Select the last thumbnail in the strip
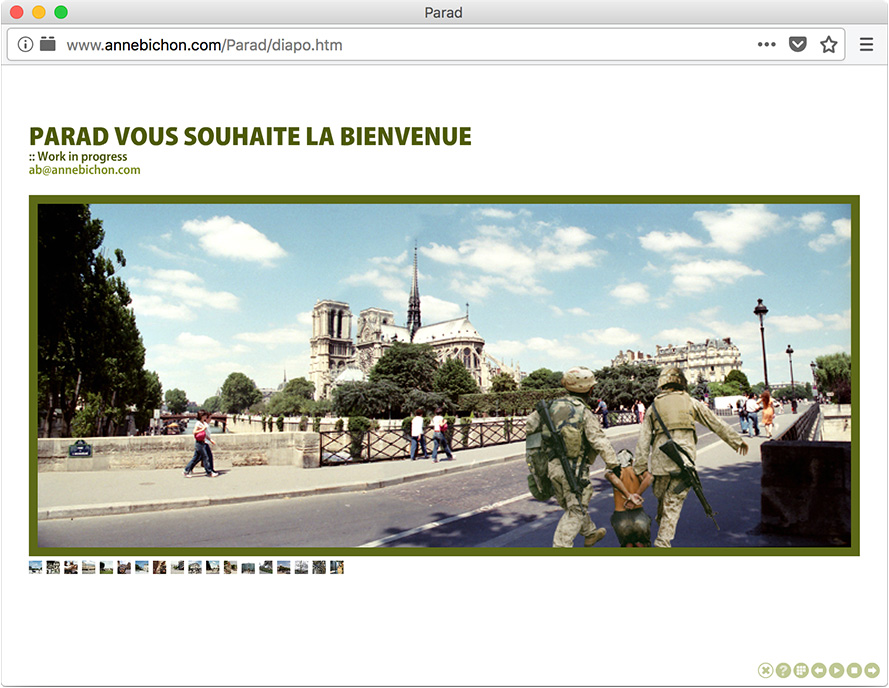This screenshot has height=688, width=889. click(337, 567)
